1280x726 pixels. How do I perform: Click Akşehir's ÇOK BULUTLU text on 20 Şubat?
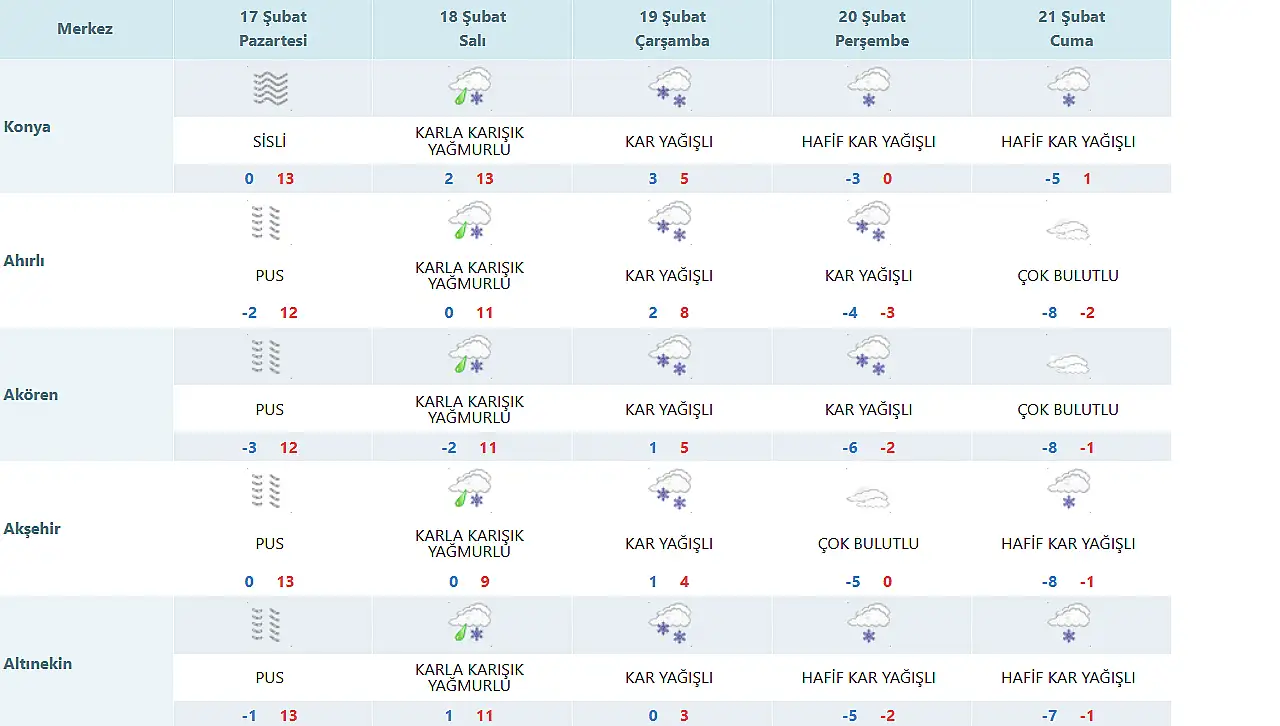[x=868, y=544]
